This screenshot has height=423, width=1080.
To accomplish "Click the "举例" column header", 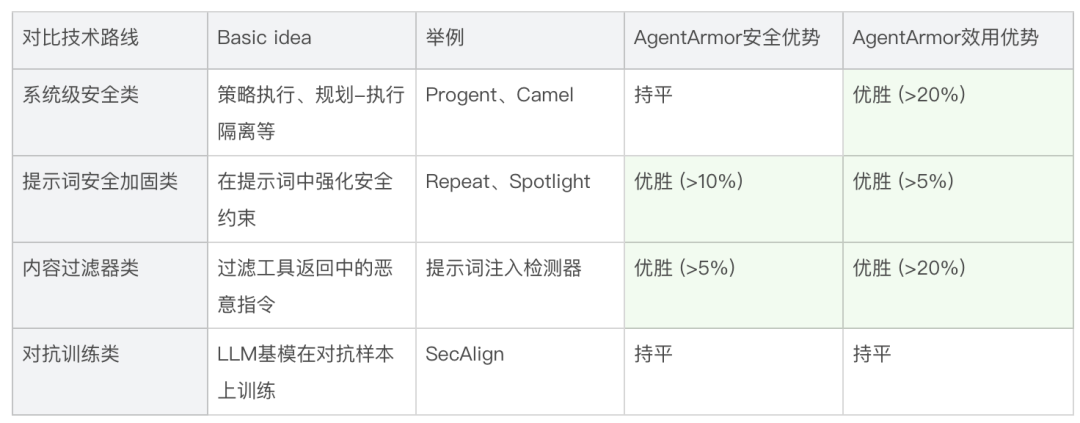I will pyautogui.click(x=445, y=38).
